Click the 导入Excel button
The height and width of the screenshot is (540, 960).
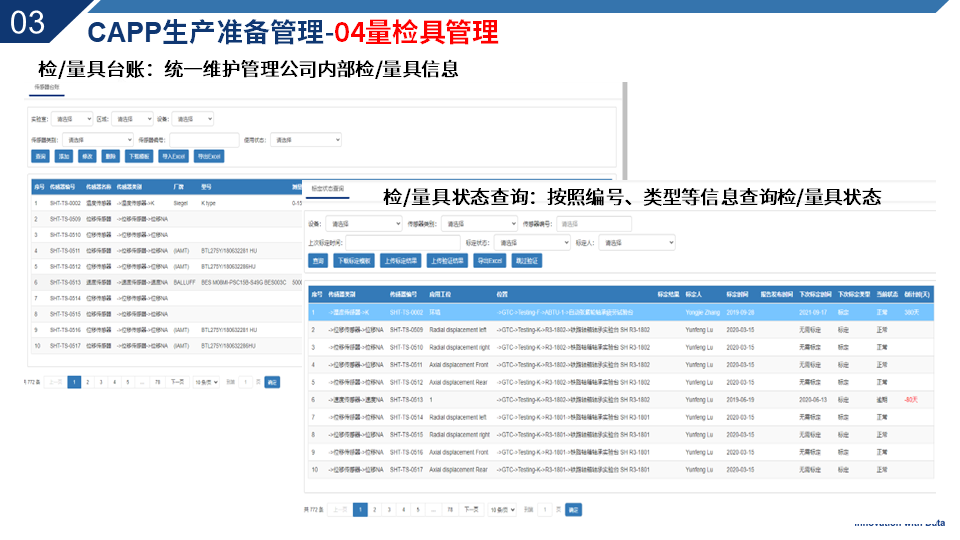pos(174,157)
